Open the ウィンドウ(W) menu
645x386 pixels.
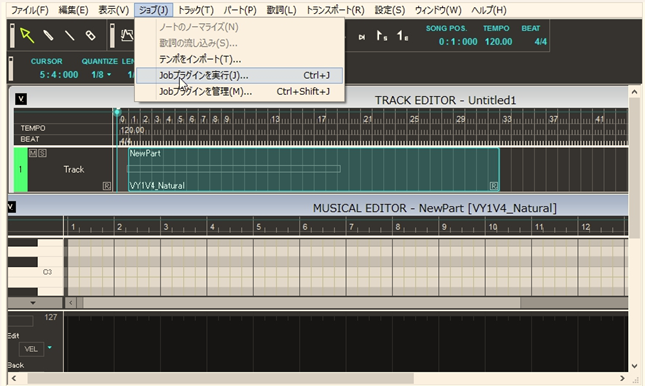click(x=438, y=10)
